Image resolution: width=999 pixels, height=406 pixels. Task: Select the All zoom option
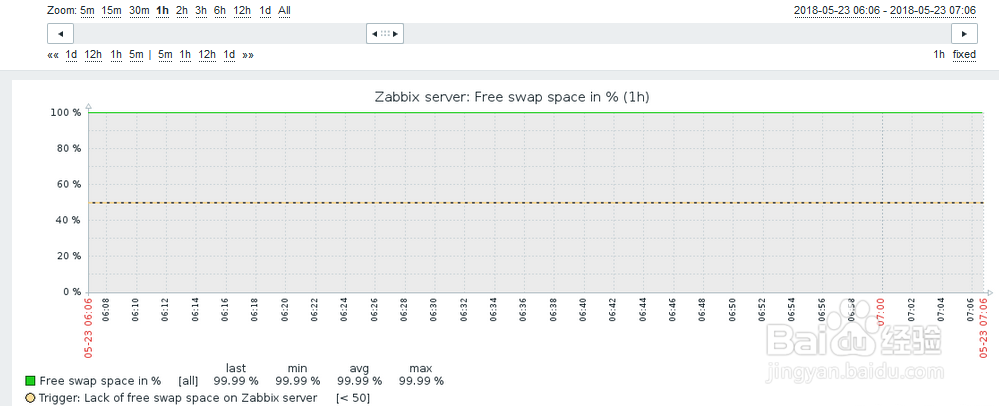[x=285, y=10]
